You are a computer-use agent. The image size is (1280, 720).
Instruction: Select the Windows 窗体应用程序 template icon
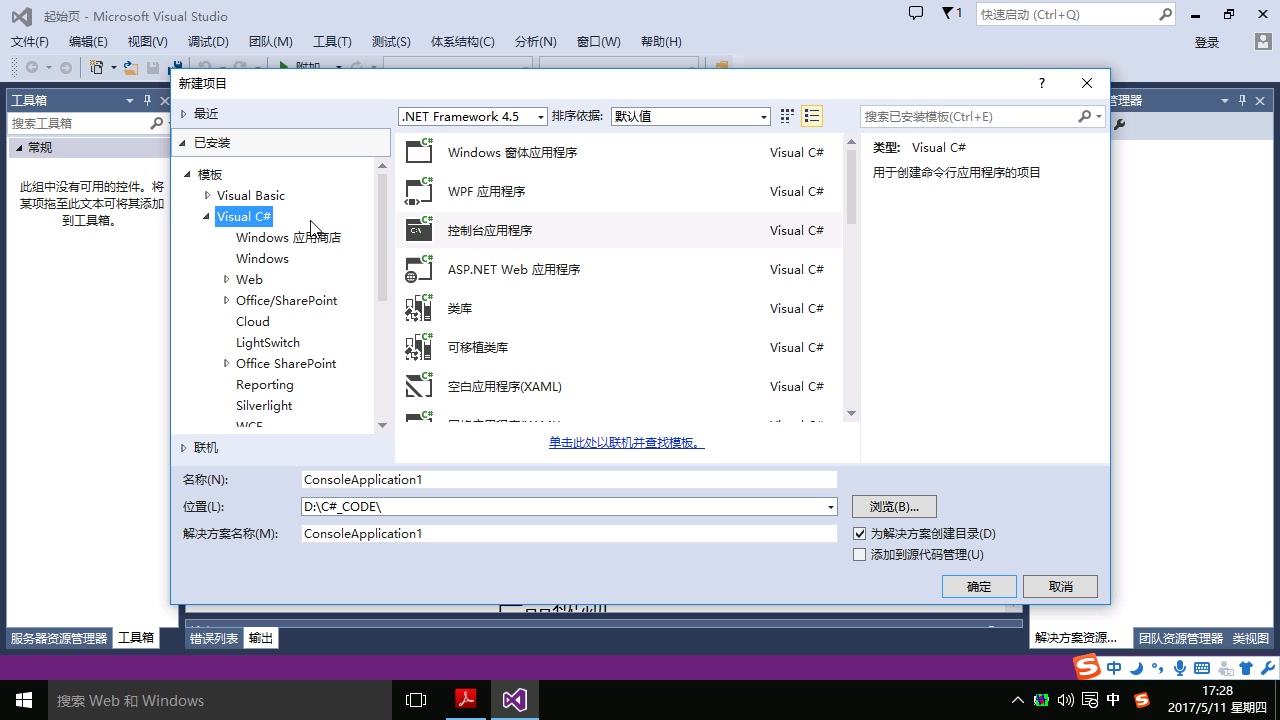(419, 152)
